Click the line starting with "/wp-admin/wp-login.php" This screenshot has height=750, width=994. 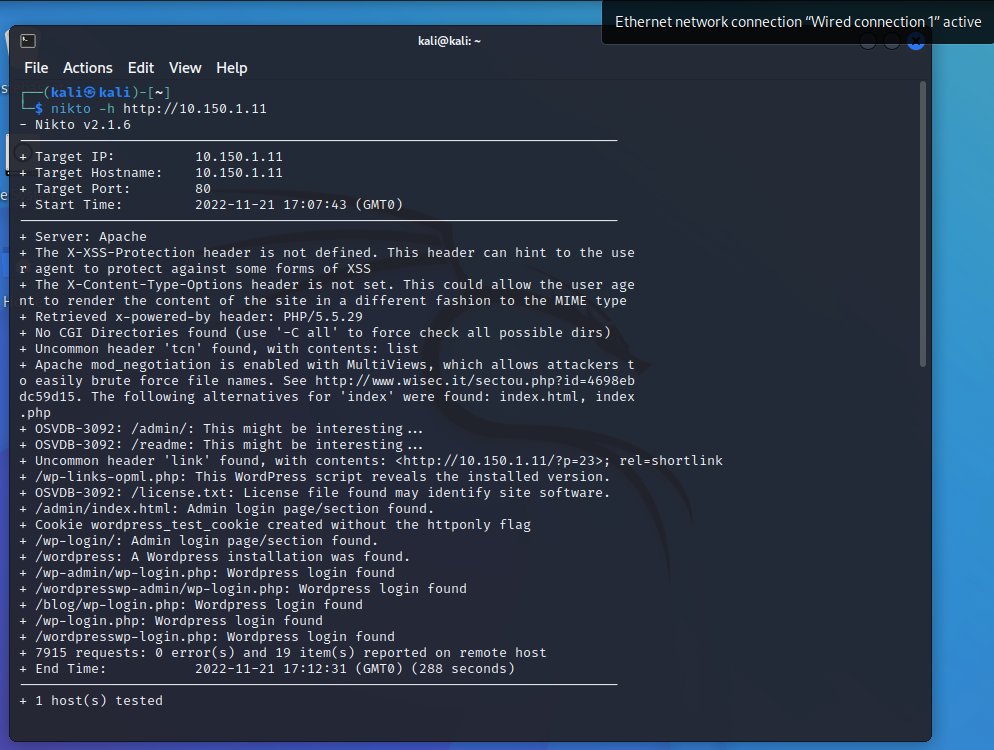(207, 572)
